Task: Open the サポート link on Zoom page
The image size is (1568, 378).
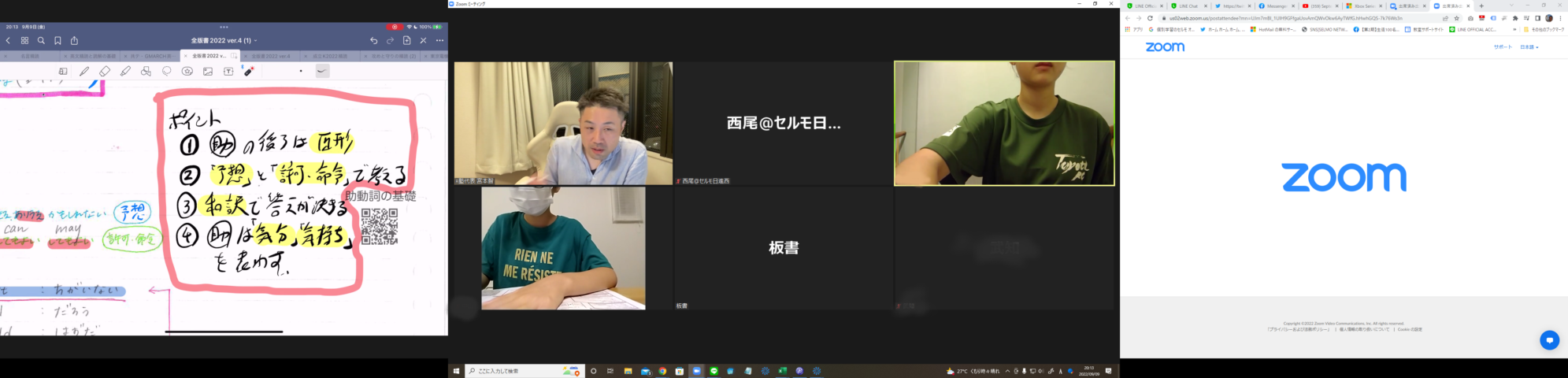Action: [1502, 47]
